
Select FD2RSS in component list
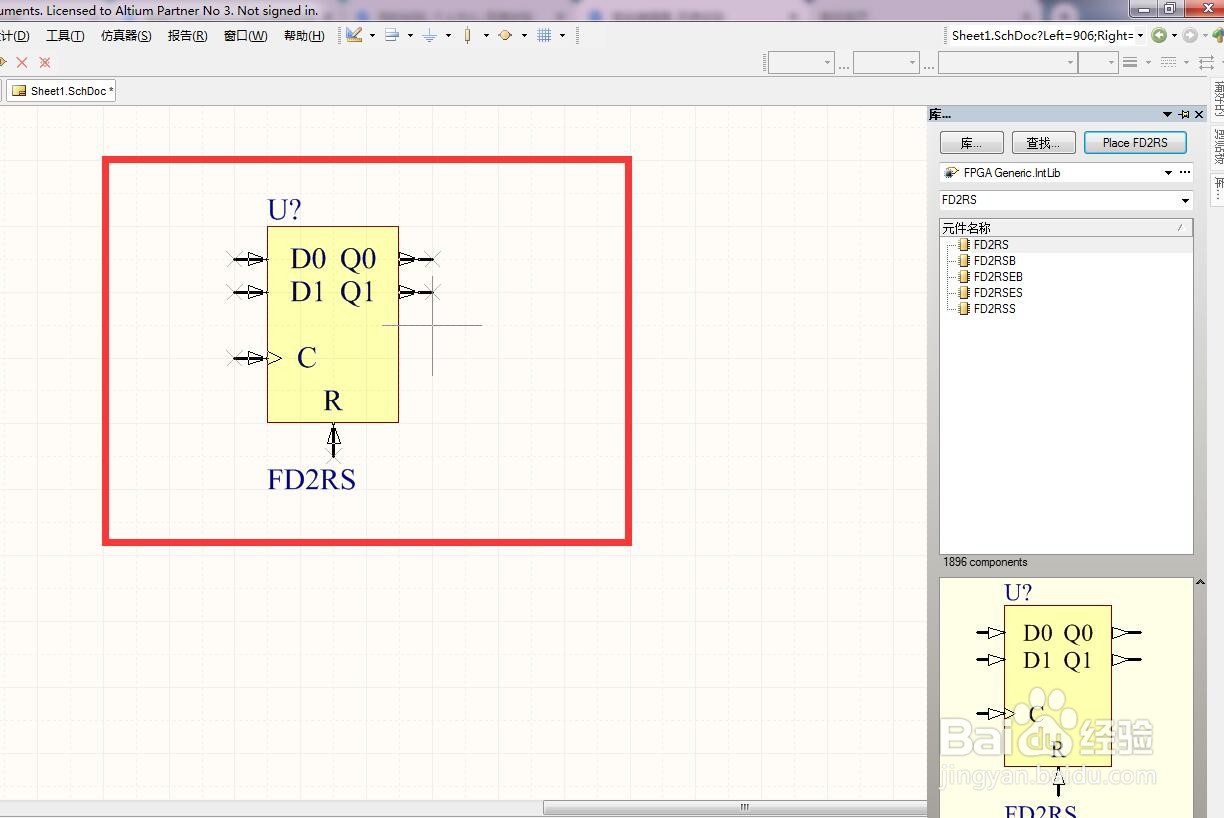click(x=994, y=309)
